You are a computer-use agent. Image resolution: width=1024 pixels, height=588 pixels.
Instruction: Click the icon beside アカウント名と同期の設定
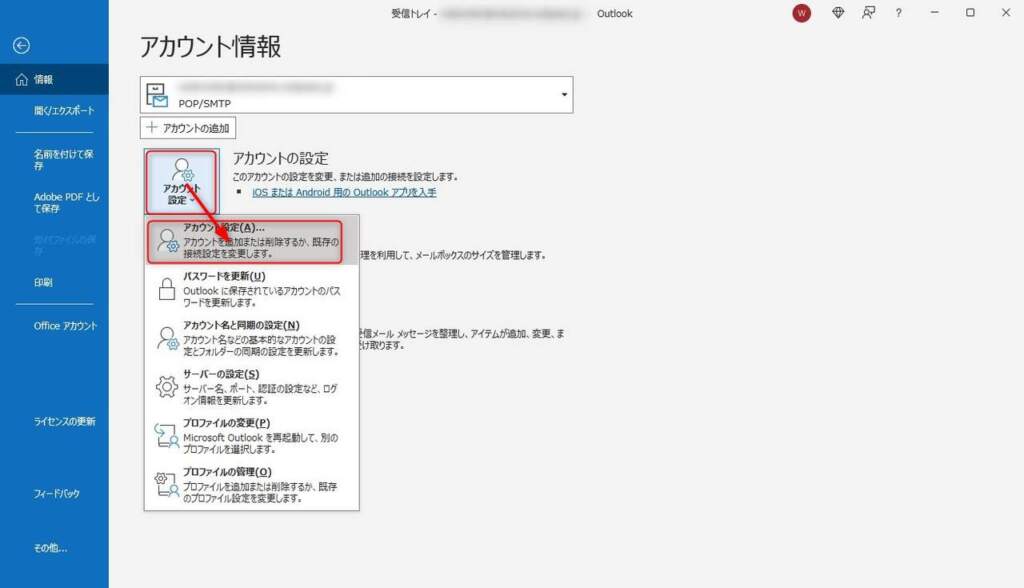(168, 338)
